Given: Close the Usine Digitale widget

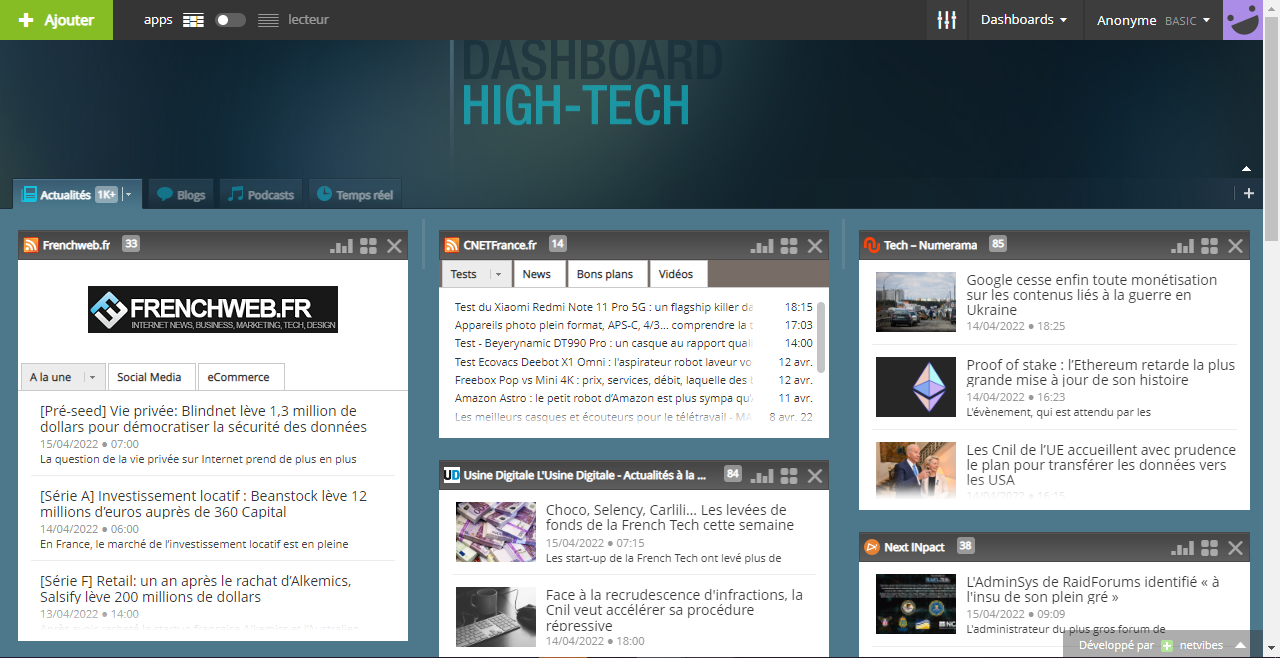Looking at the screenshot, I should coord(815,475).
